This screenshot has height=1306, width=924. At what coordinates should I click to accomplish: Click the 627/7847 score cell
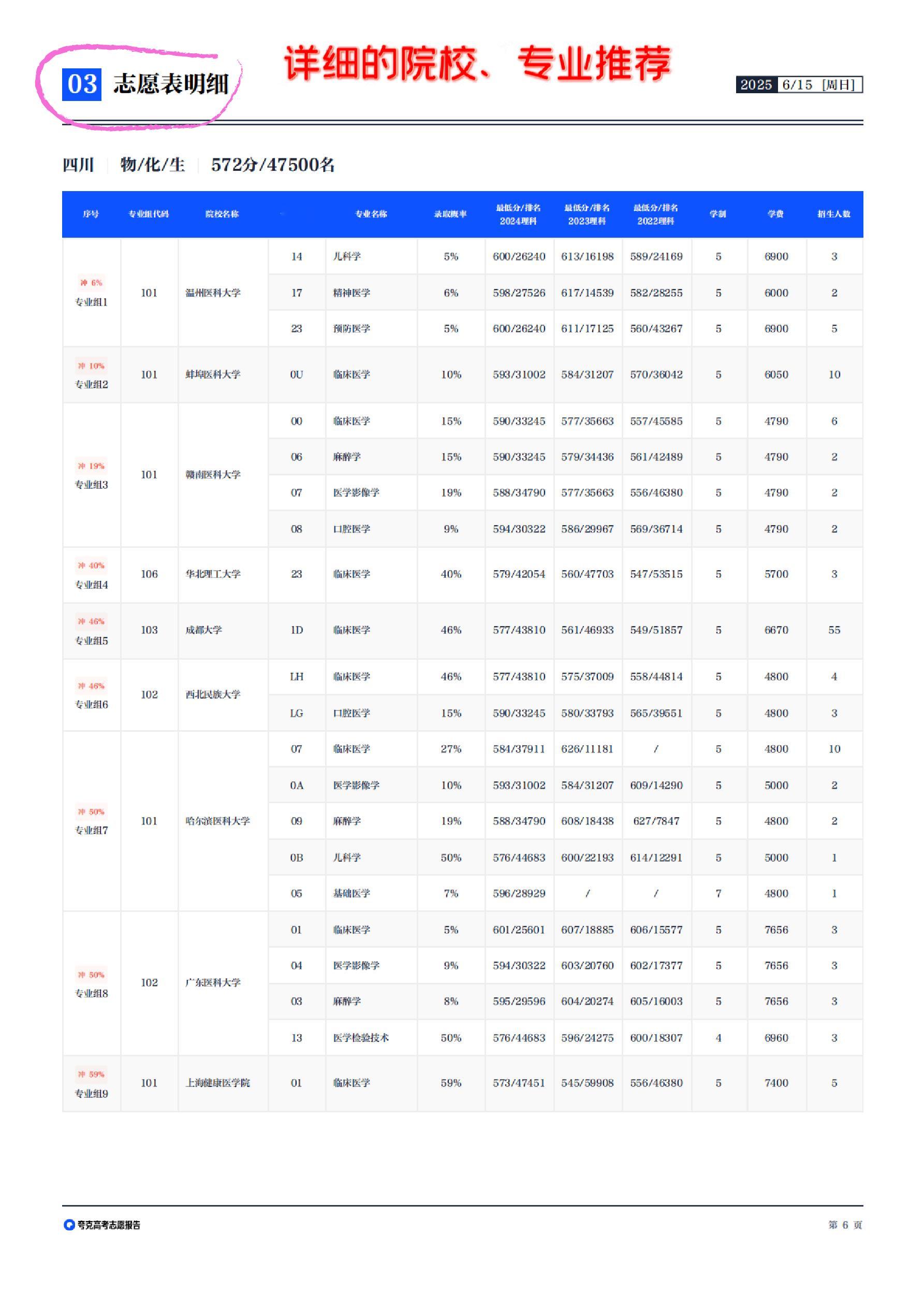(656, 821)
